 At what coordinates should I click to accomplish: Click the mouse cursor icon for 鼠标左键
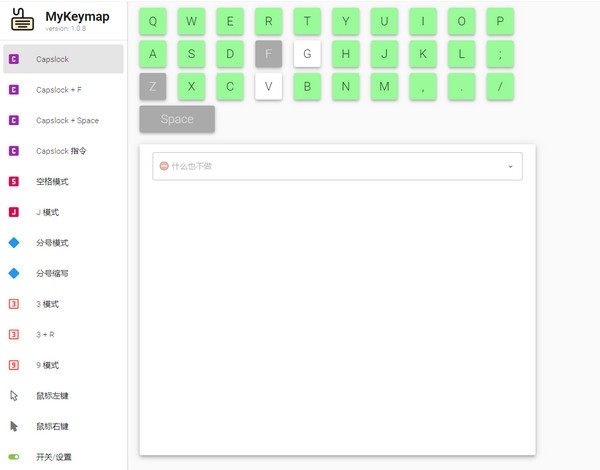point(14,396)
